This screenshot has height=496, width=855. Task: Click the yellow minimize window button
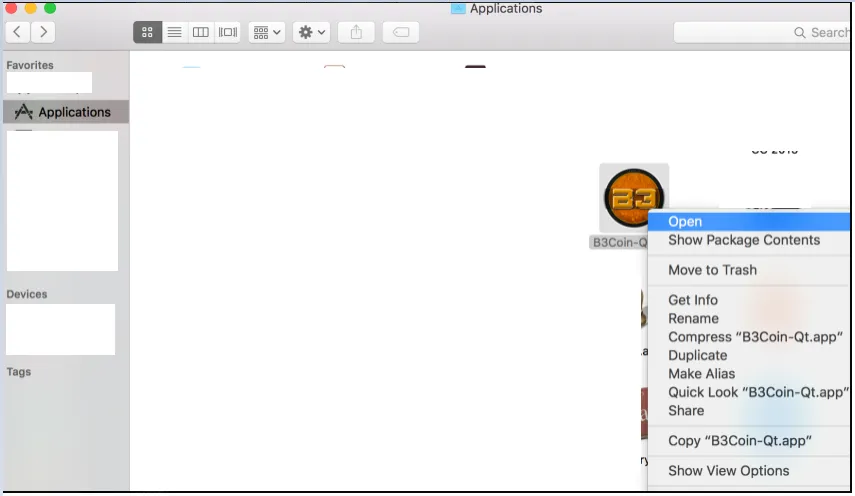[31, 8]
